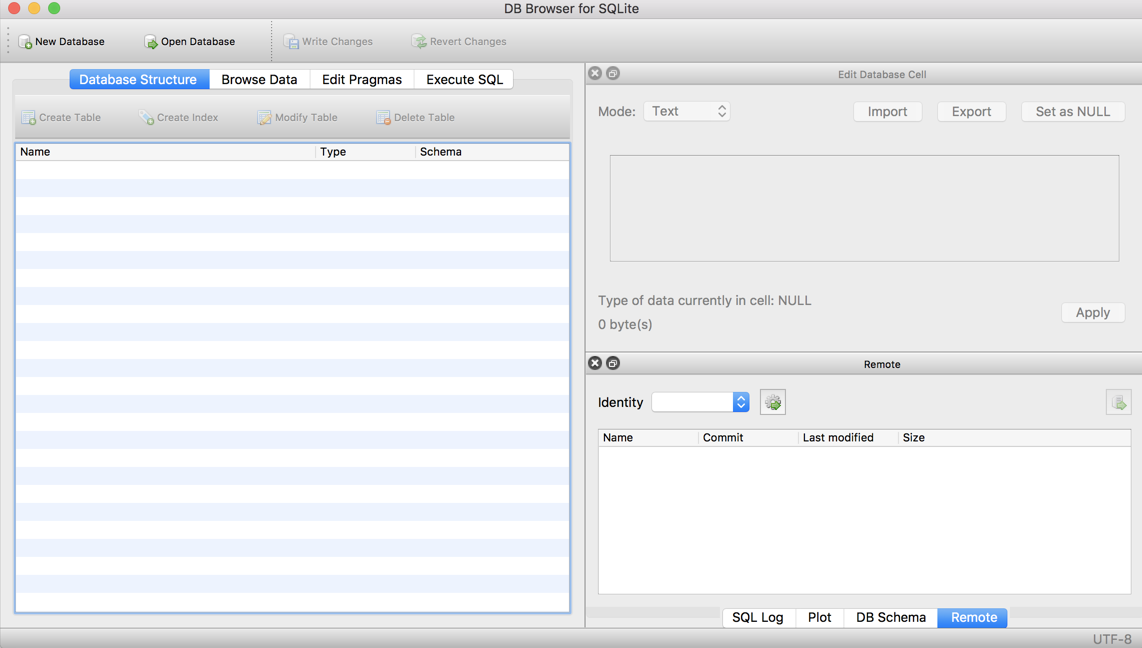Click the Set as NULL button
Image resolution: width=1142 pixels, height=648 pixels.
pos(1072,111)
